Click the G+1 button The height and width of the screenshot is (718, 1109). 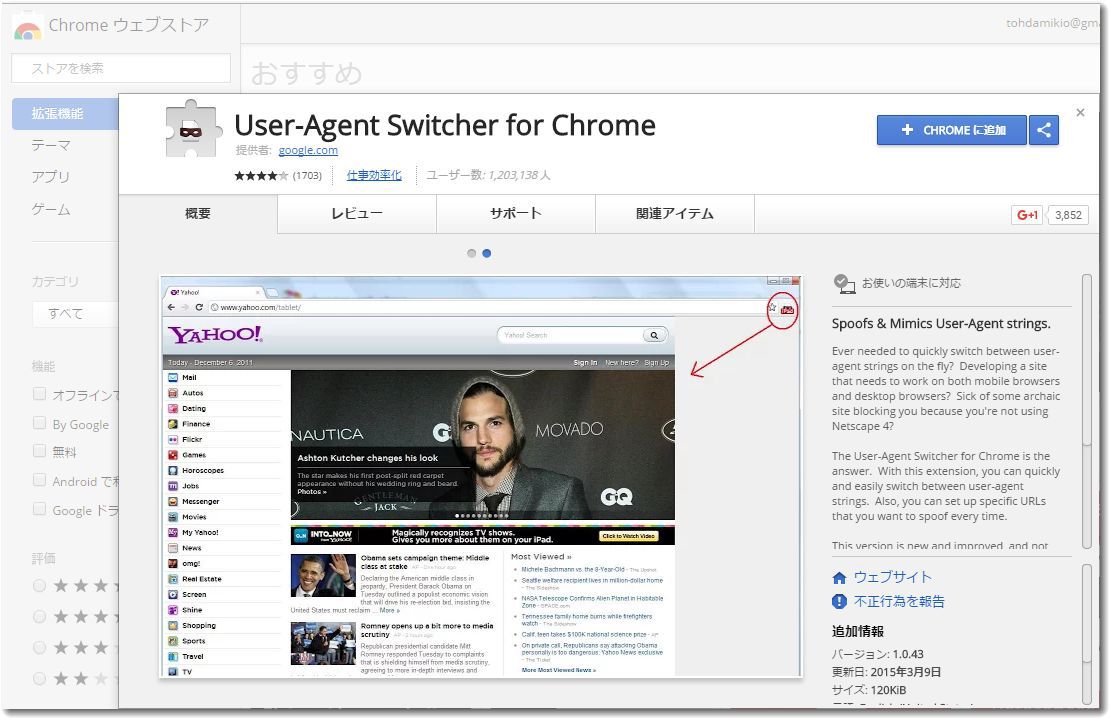[1027, 214]
